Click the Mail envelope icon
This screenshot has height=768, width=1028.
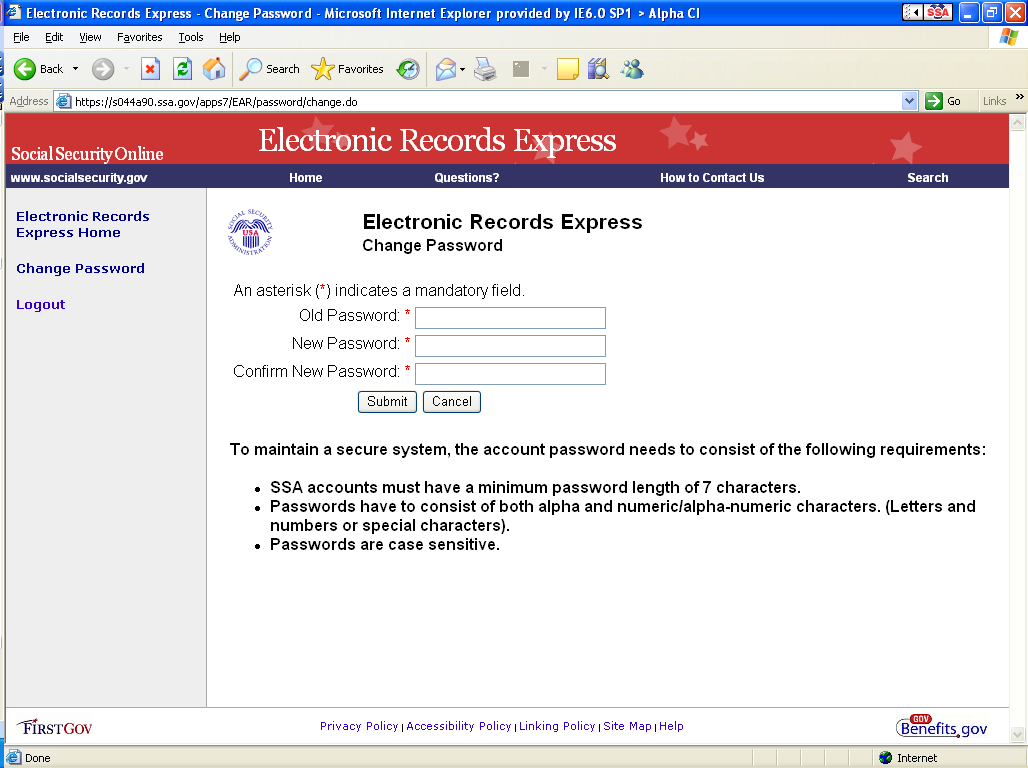[446, 69]
